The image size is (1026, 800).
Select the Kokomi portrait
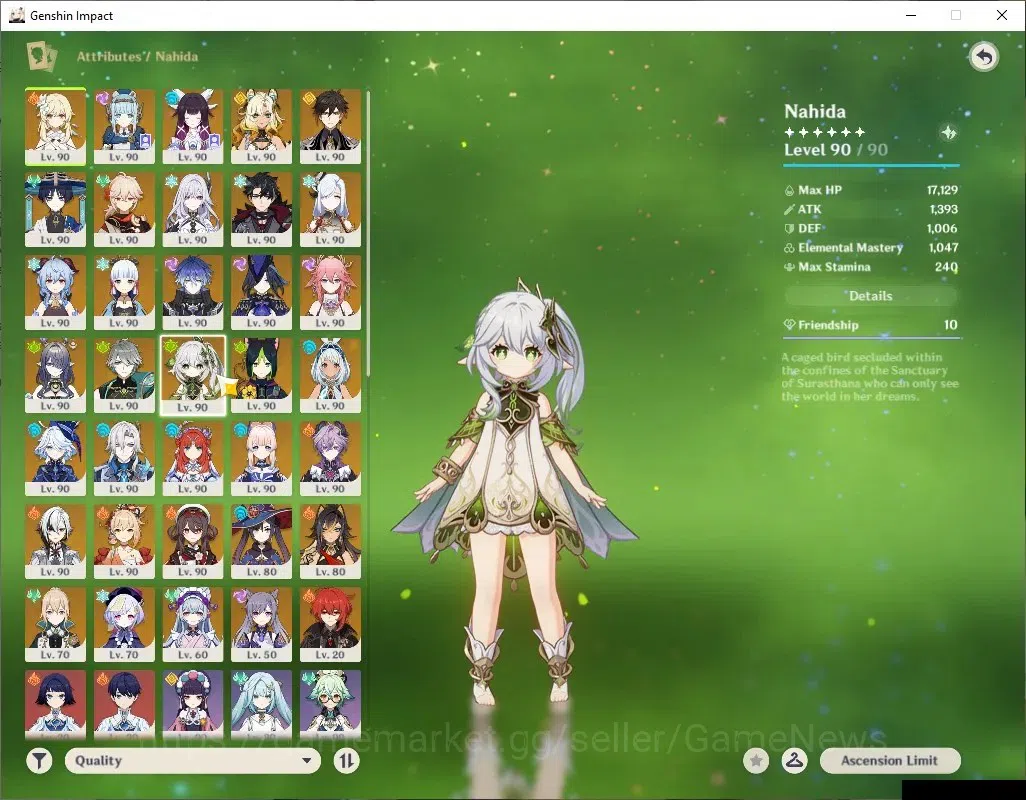(262, 459)
